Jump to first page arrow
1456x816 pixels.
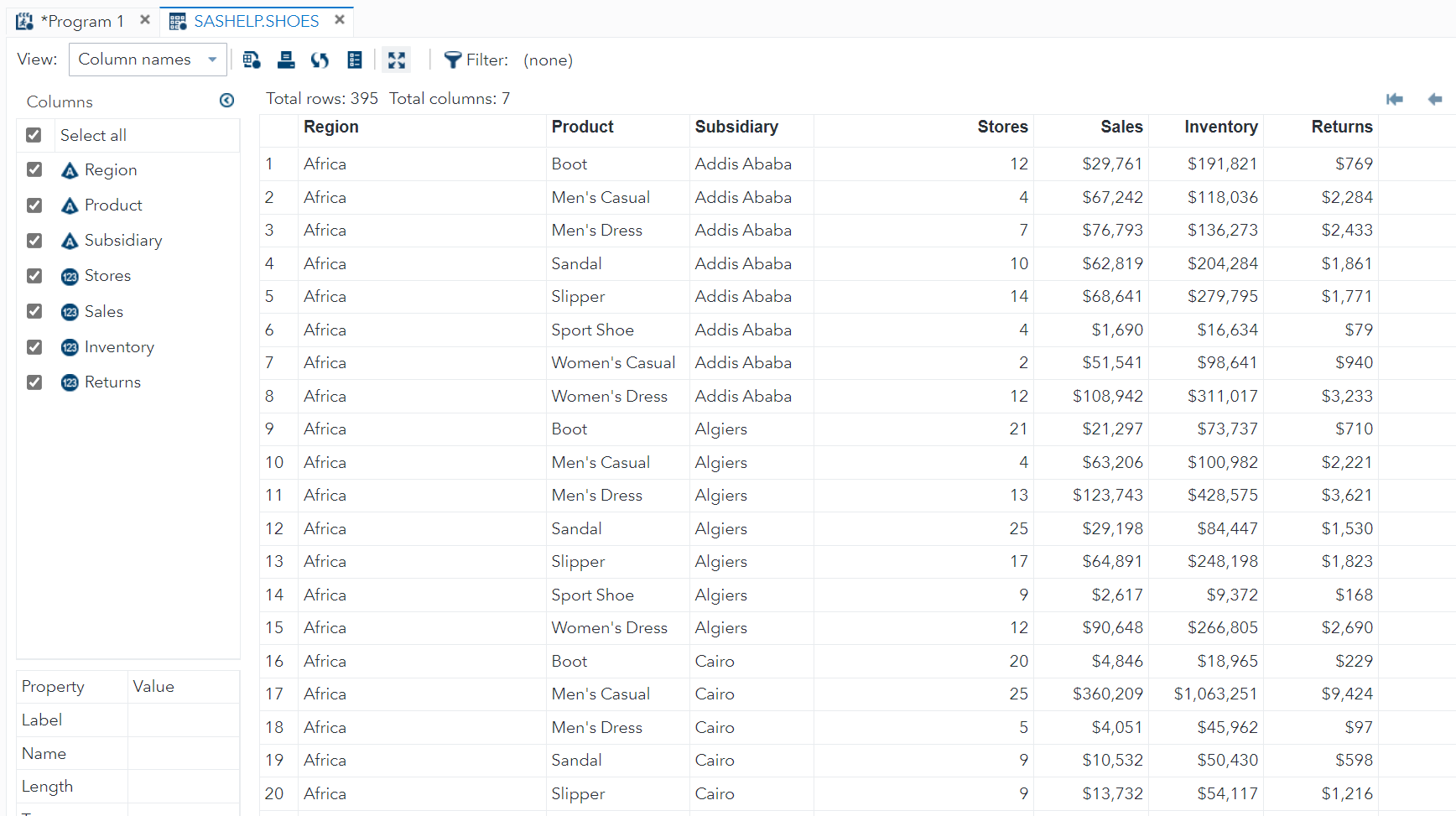[x=1395, y=99]
